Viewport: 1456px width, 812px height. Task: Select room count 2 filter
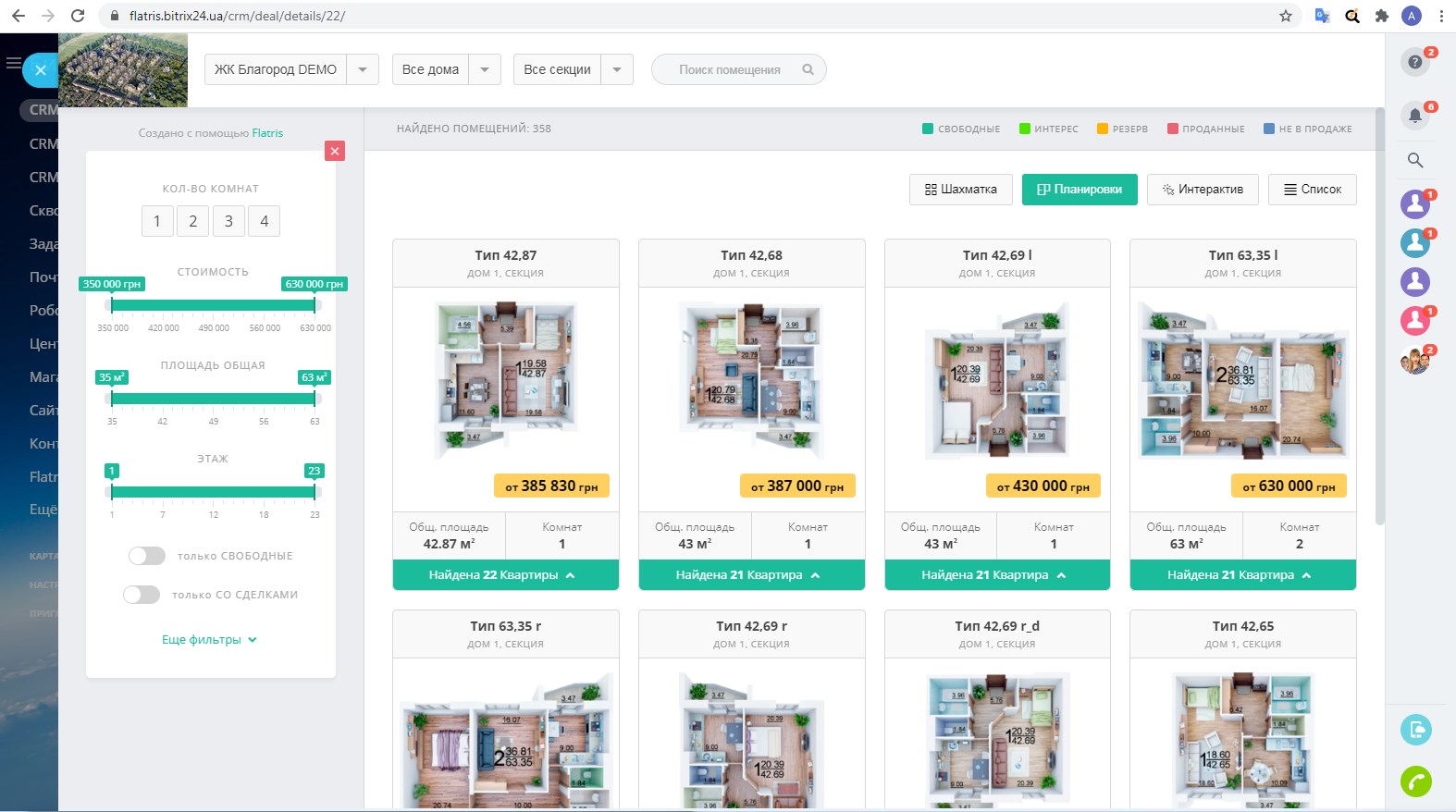tap(192, 221)
